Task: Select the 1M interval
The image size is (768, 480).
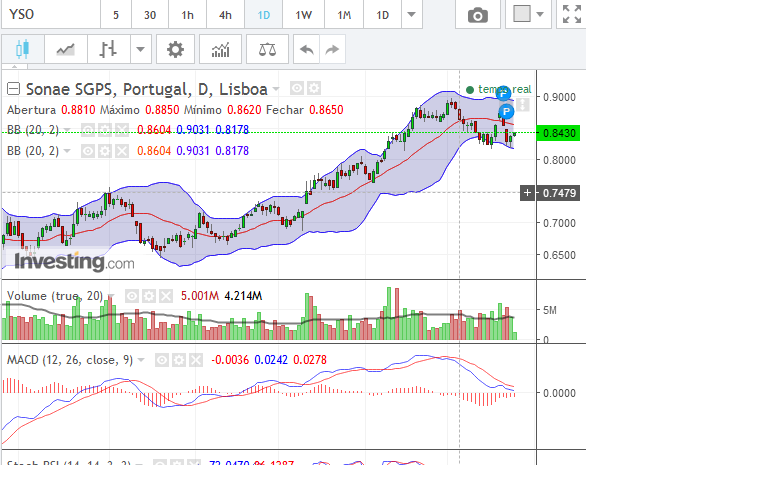Action: [344, 15]
